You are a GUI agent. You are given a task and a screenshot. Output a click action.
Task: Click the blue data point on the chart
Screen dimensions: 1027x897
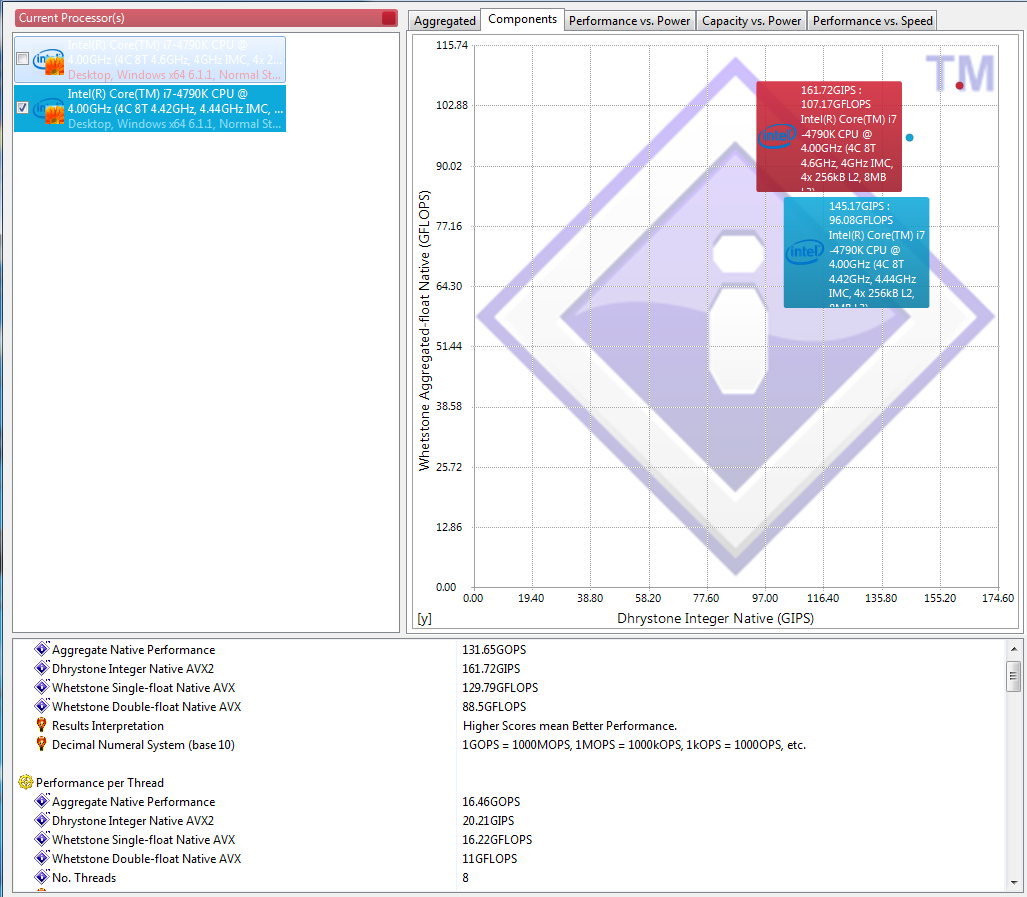coord(910,137)
